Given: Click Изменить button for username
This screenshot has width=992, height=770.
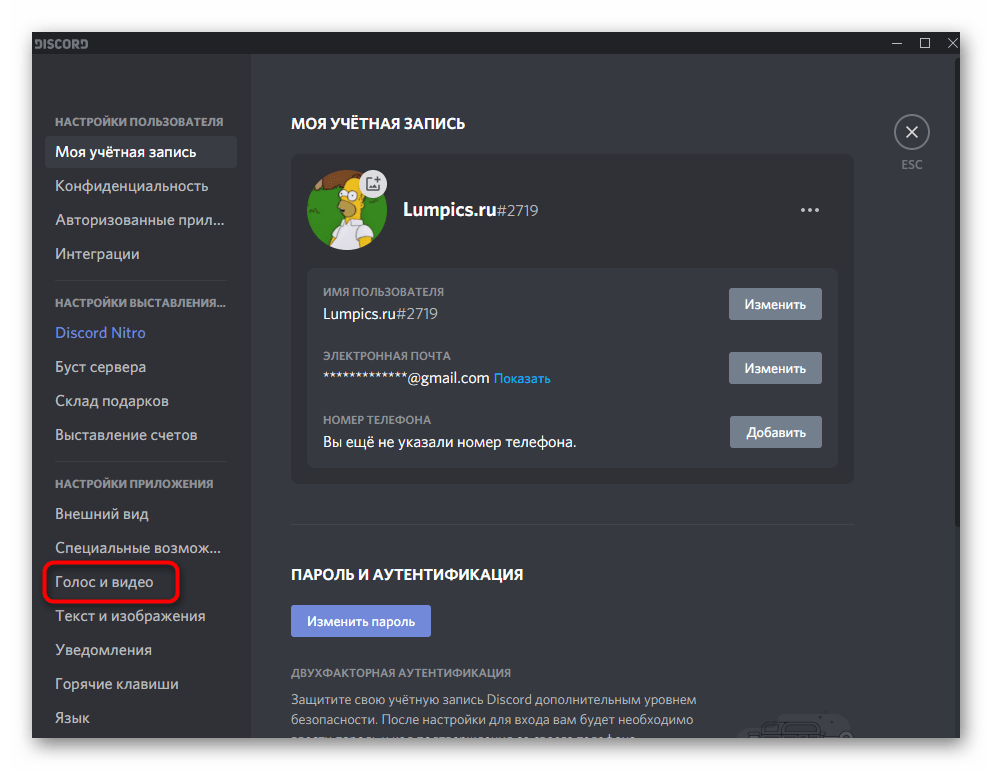Looking at the screenshot, I should (775, 304).
